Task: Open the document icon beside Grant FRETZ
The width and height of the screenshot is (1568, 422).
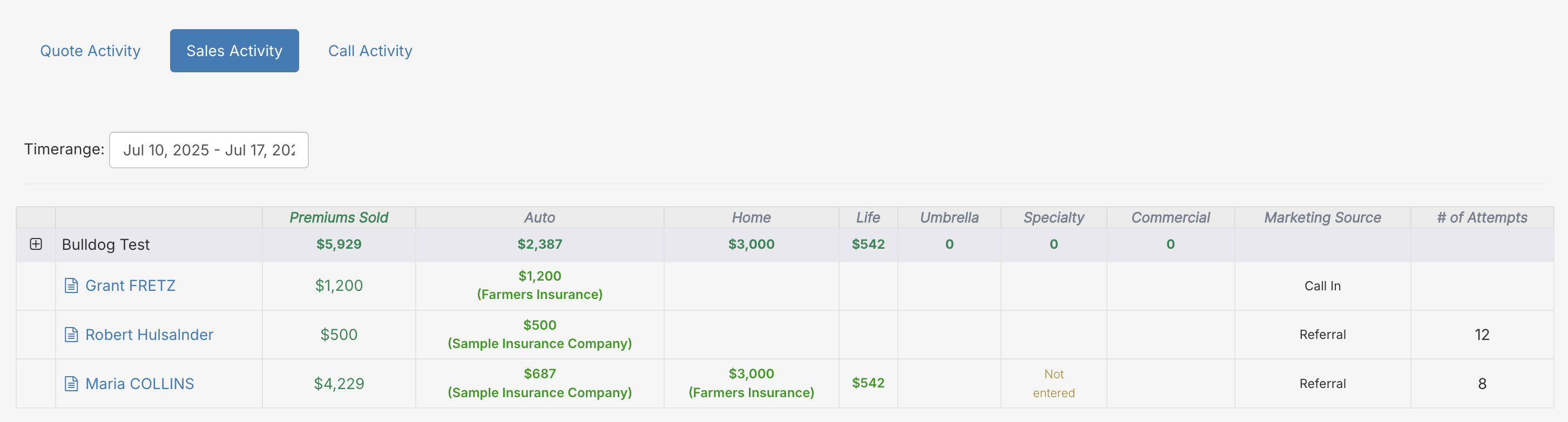Action: pyautogui.click(x=71, y=286)
